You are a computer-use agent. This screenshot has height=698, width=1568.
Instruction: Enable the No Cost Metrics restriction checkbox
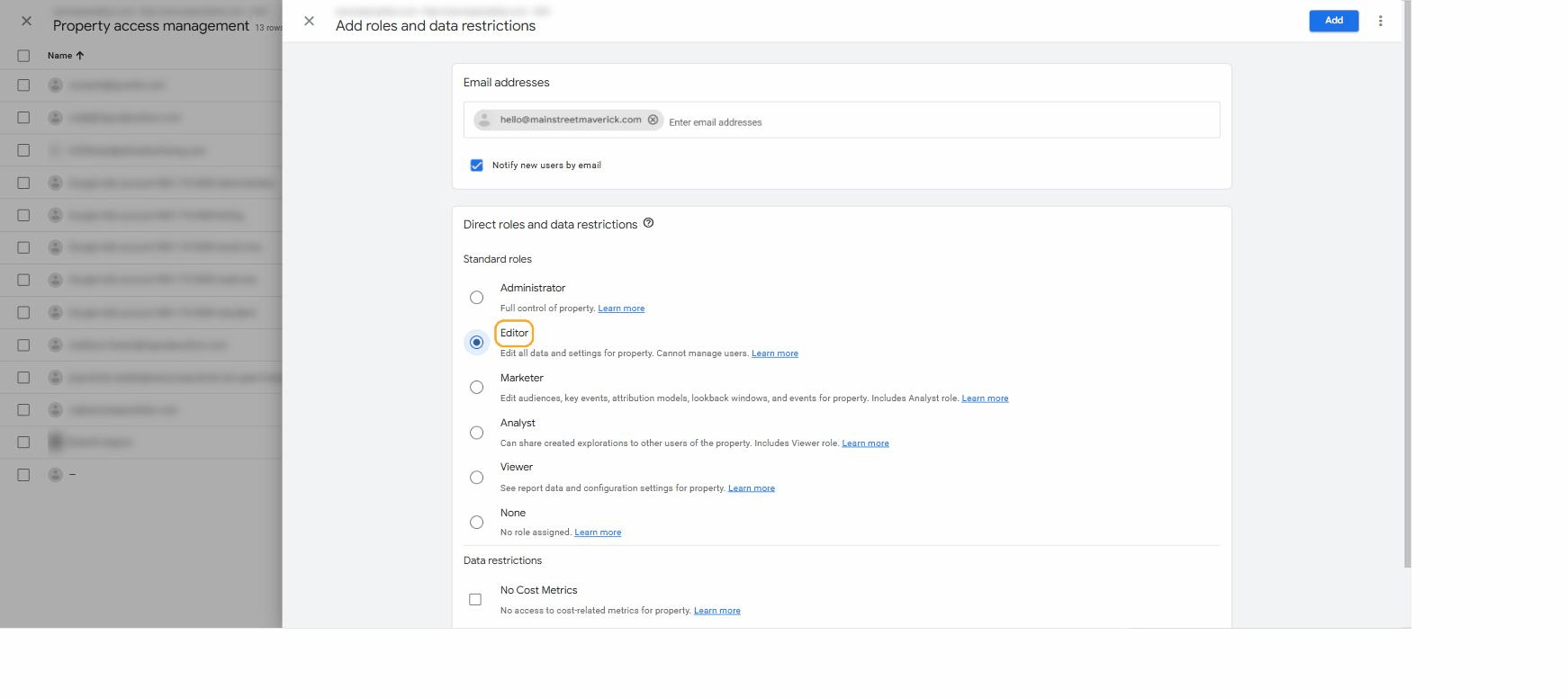[x=475, y=600]
